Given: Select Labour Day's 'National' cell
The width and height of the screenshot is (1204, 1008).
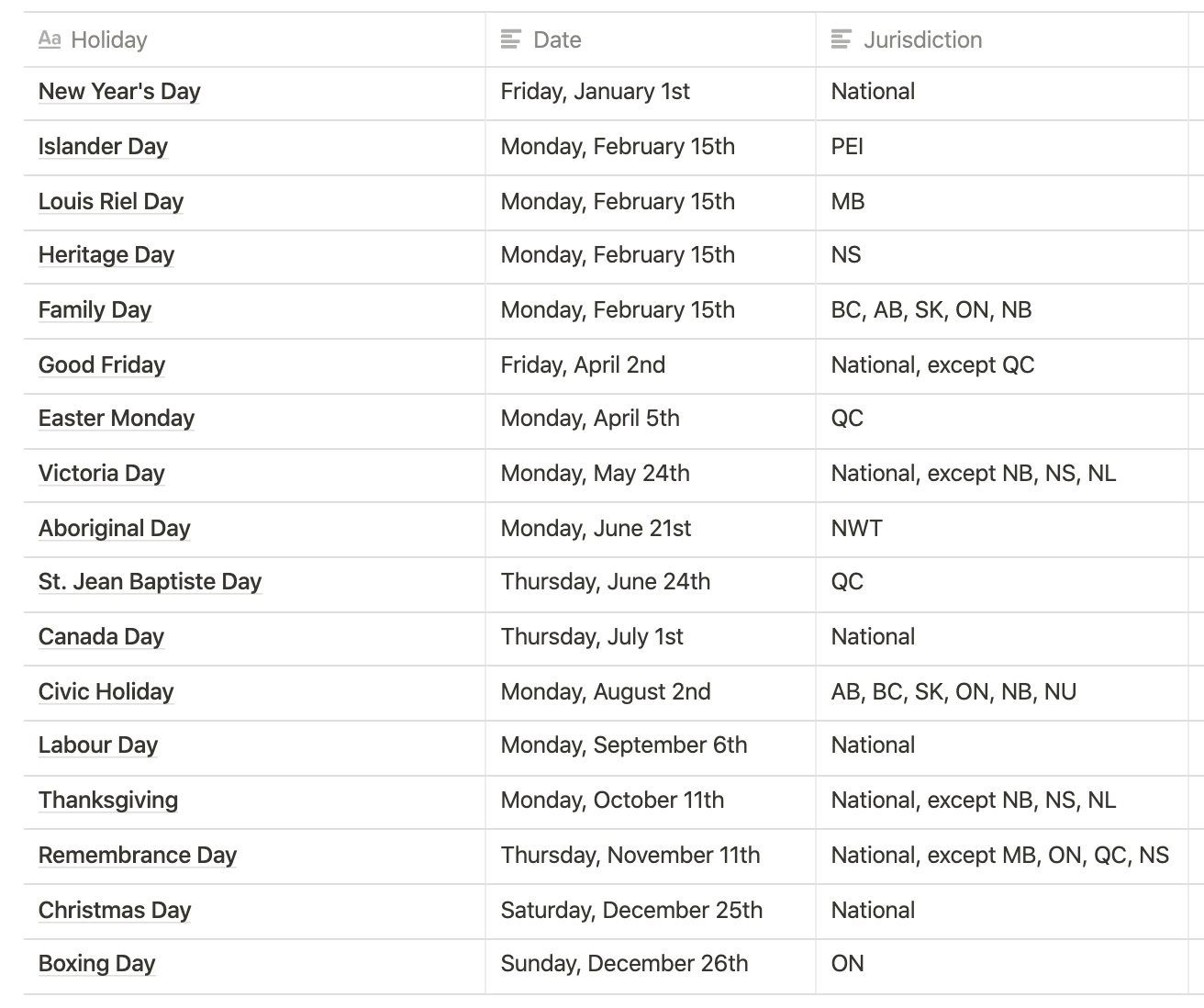Looking at the screenshot, I should [x=1002, y=747].
